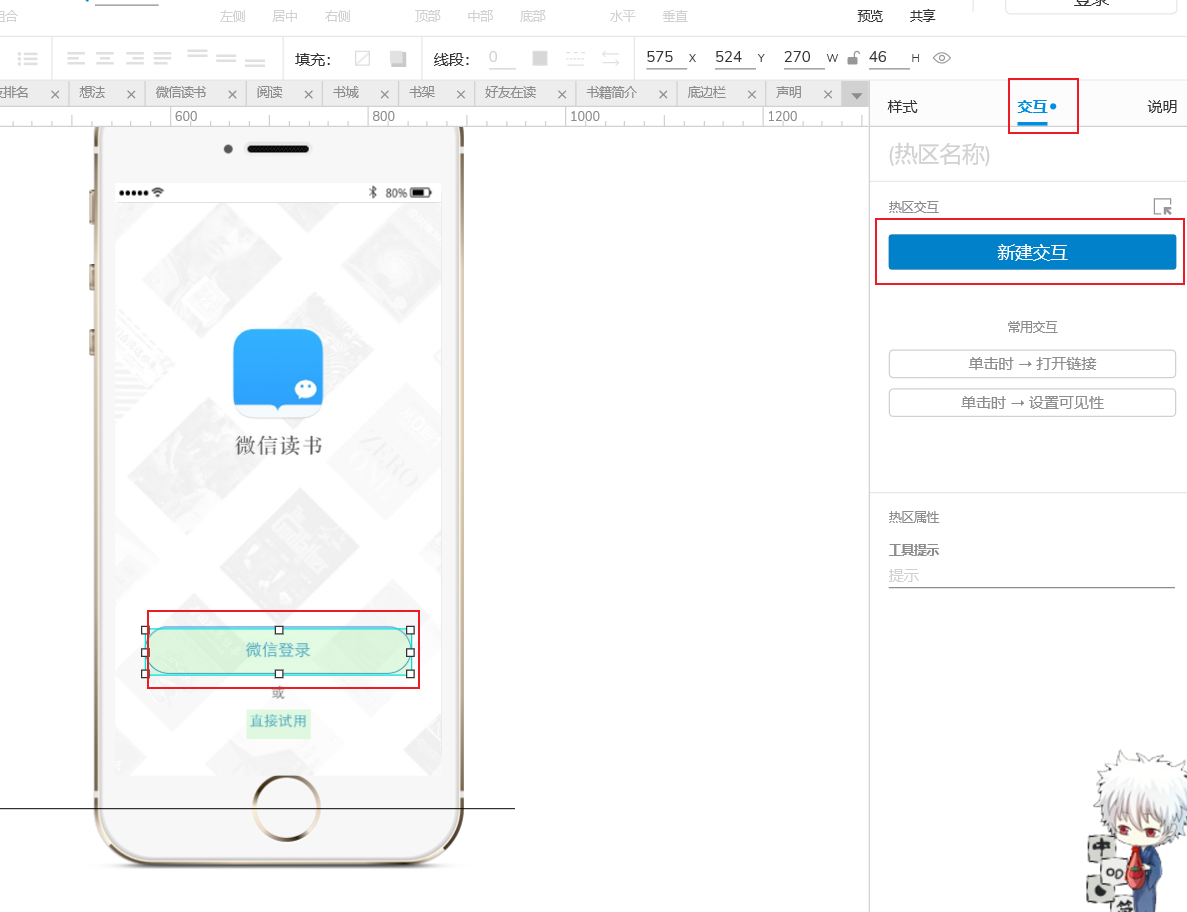Click the 新建交互 button
The width and height of the screenshot is (1187, 912).
pos(1032,252)
